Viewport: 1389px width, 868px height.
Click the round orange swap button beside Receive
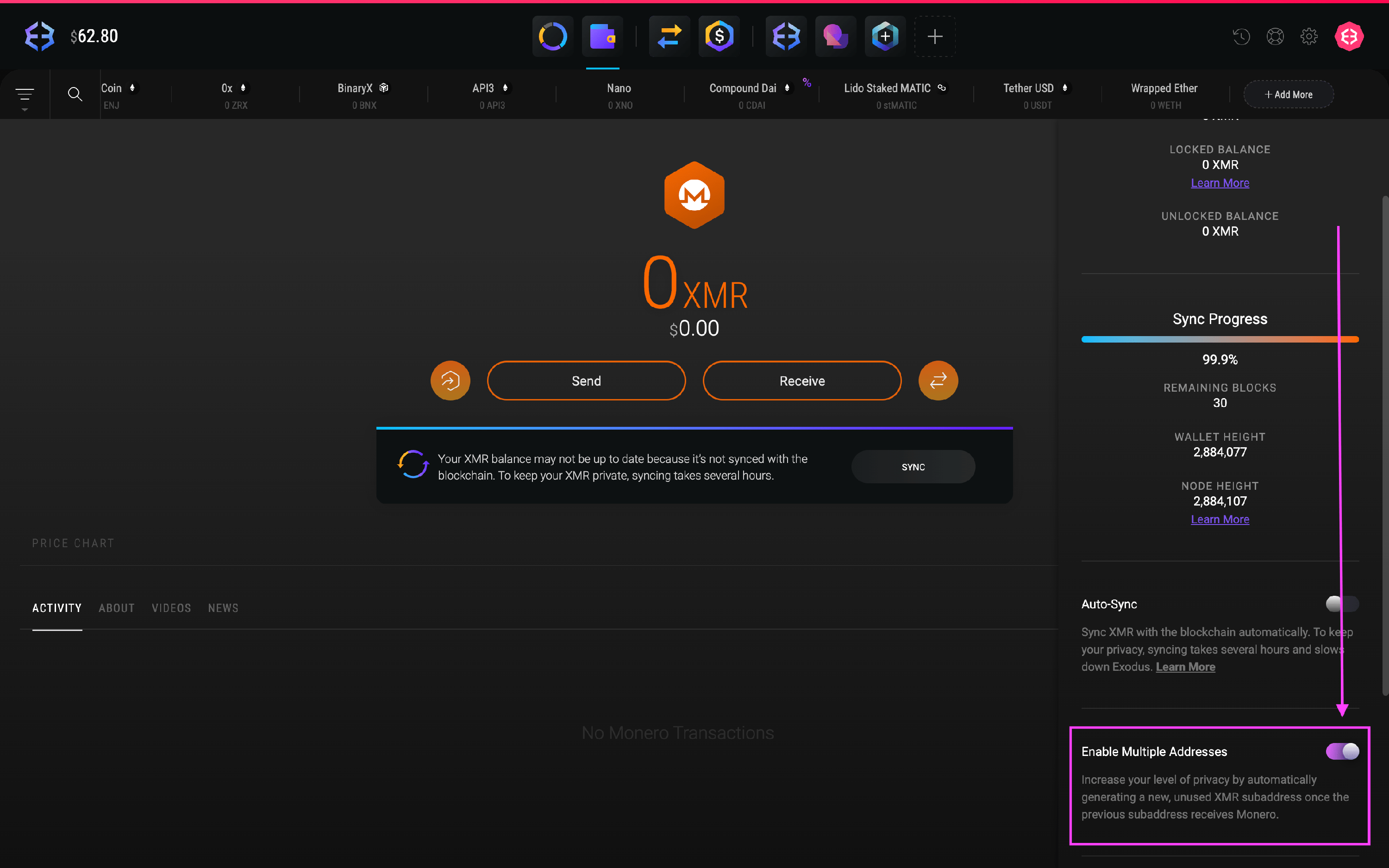point(938,381)
